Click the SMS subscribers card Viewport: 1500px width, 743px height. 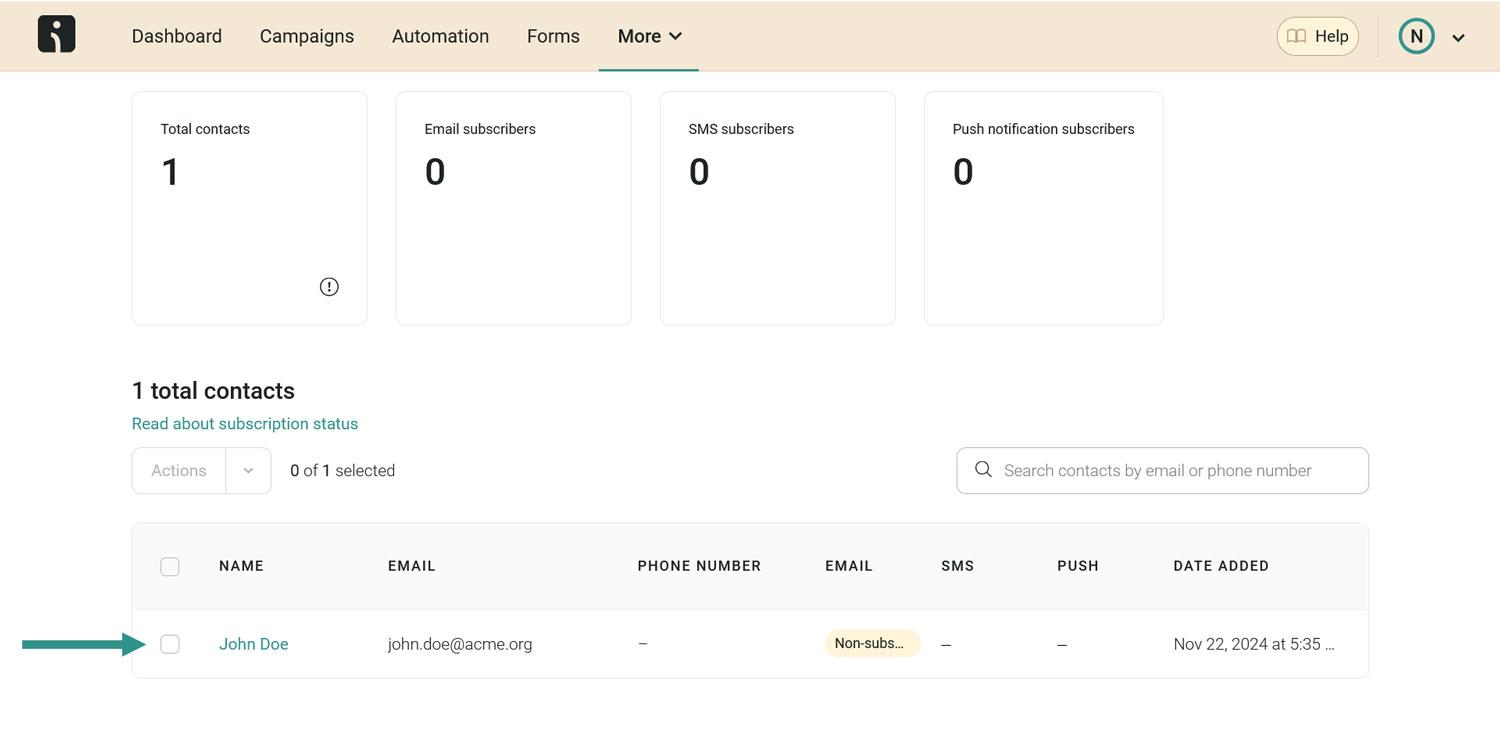tap(777, 208)
